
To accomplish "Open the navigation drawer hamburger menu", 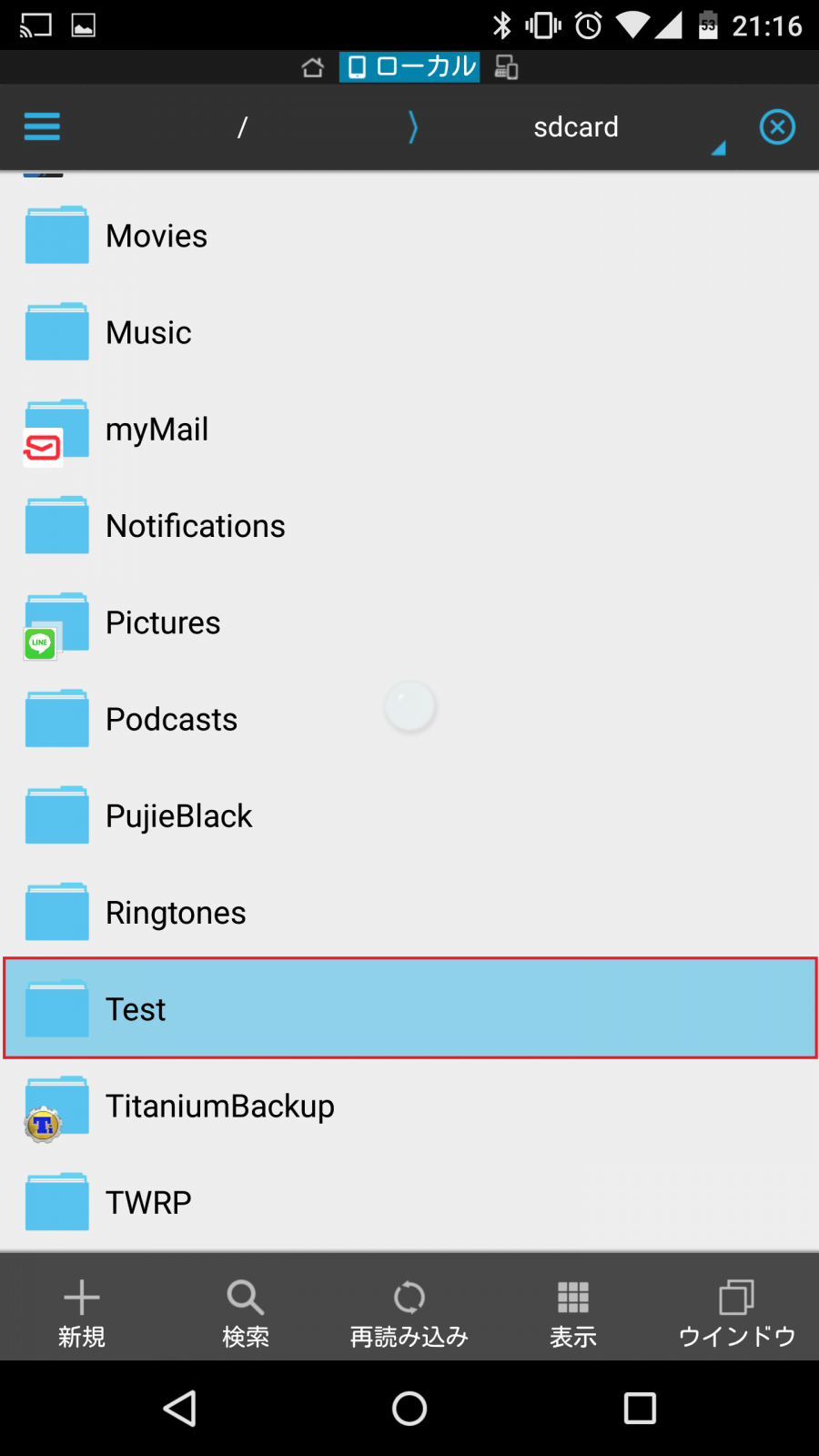I will [x=41, y=126].
